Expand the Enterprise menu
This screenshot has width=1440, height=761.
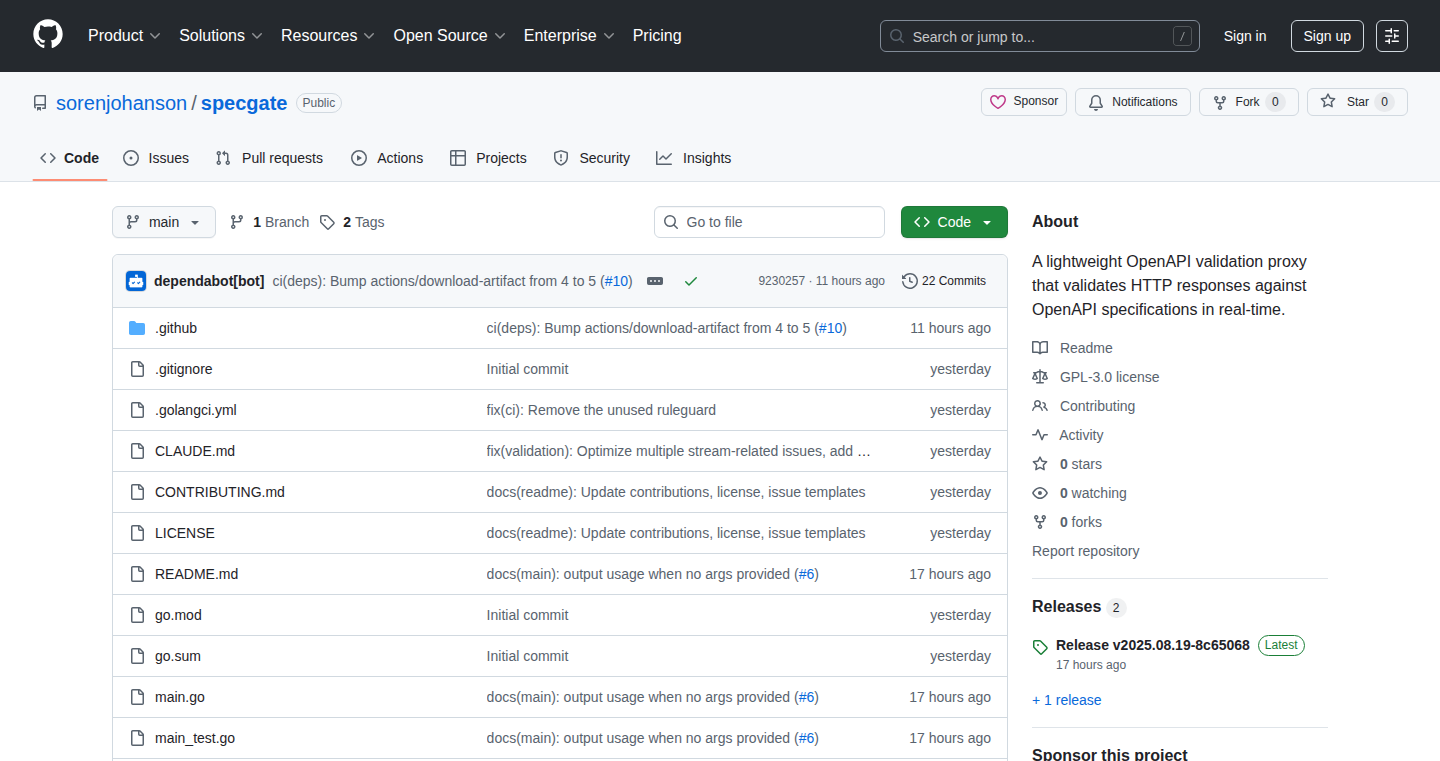pos(569,36)
